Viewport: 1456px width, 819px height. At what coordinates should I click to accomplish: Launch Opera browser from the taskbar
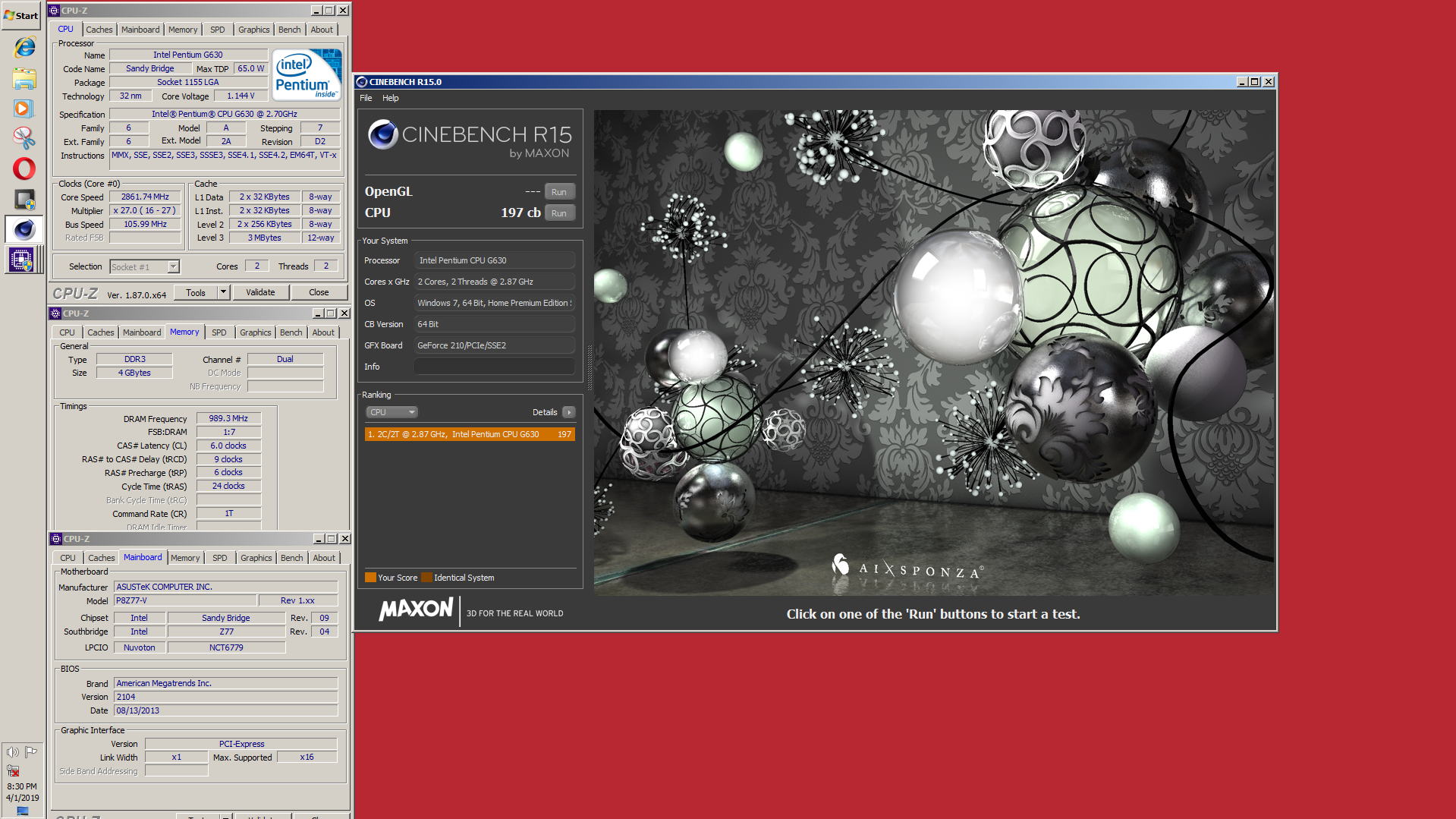coord(24,169)
